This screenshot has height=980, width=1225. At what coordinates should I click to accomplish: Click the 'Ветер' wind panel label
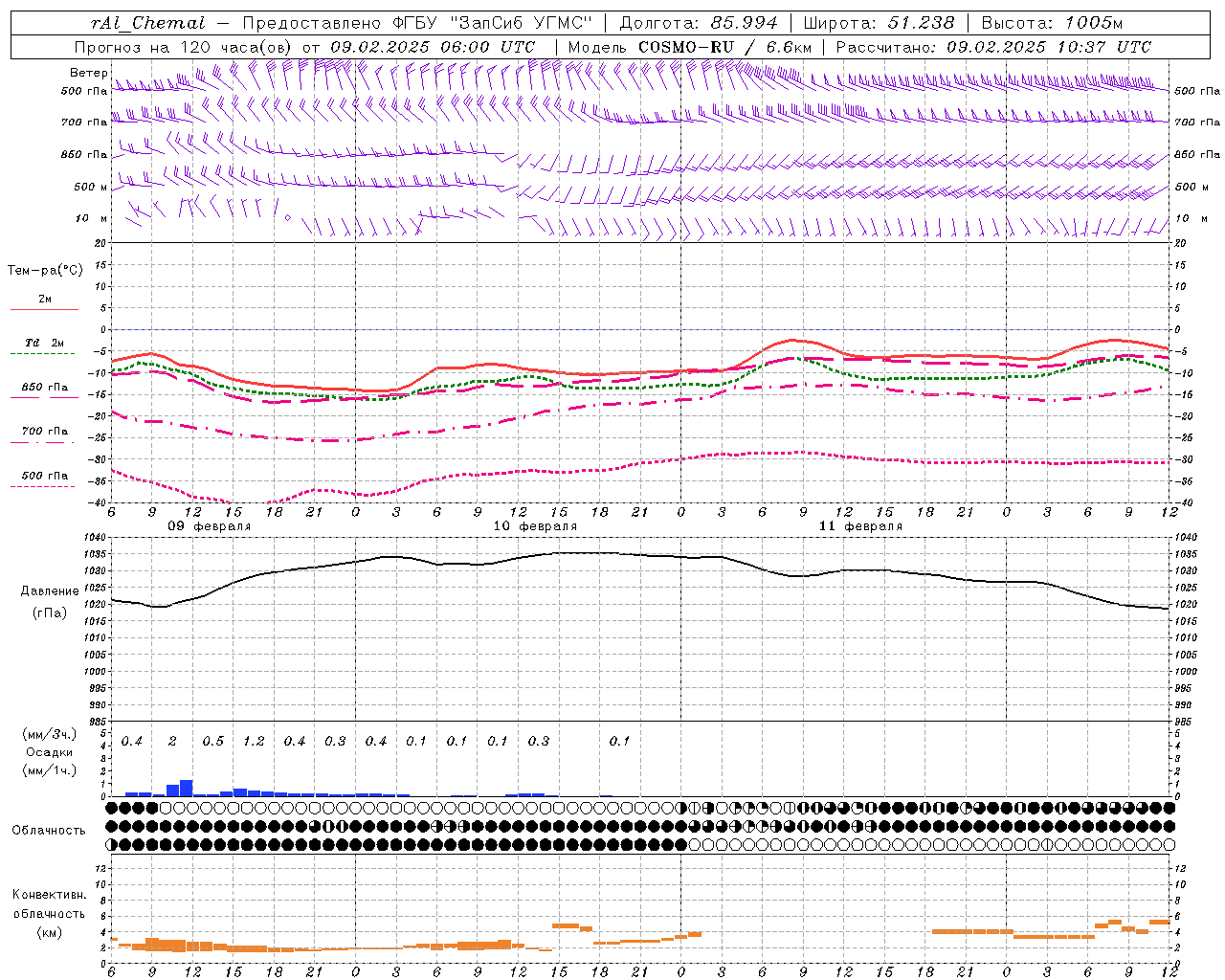tap(88, 73)
